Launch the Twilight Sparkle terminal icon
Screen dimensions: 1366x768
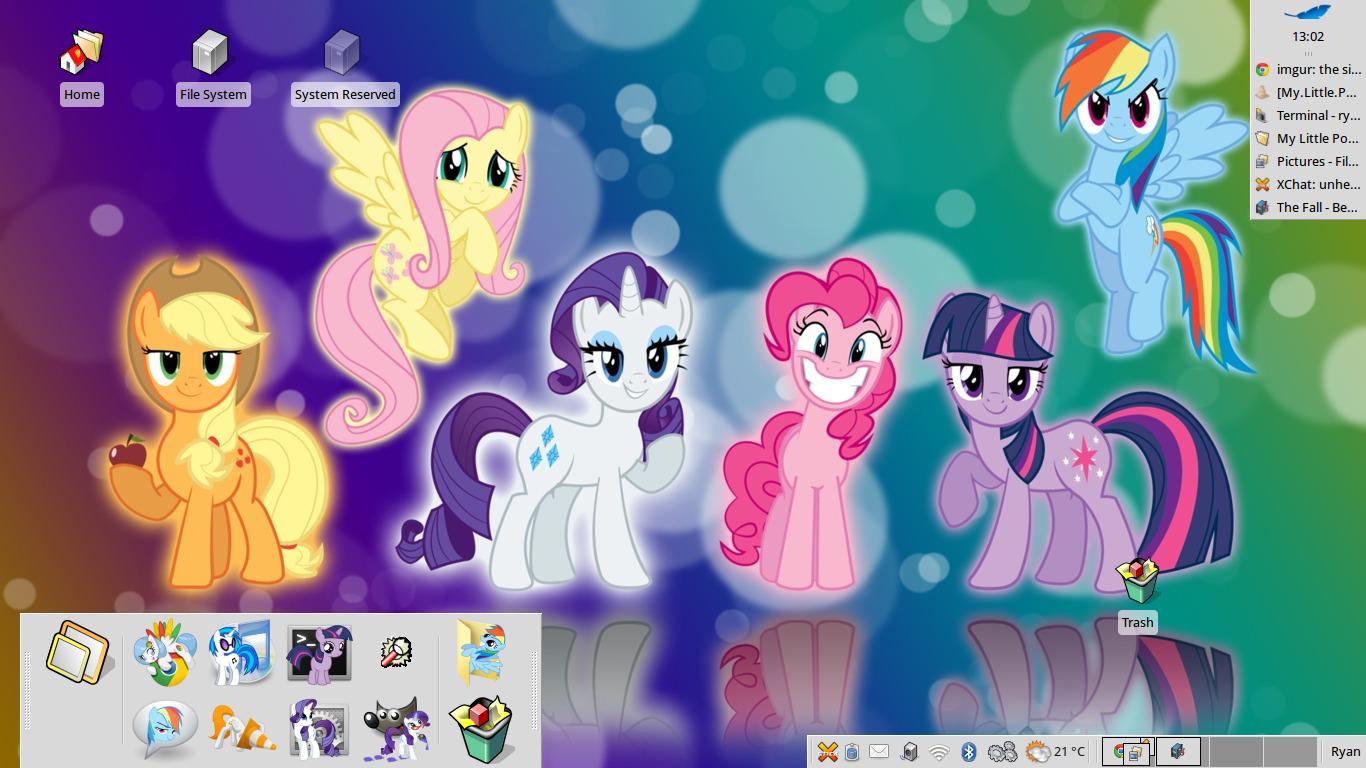tap(319, 654)
